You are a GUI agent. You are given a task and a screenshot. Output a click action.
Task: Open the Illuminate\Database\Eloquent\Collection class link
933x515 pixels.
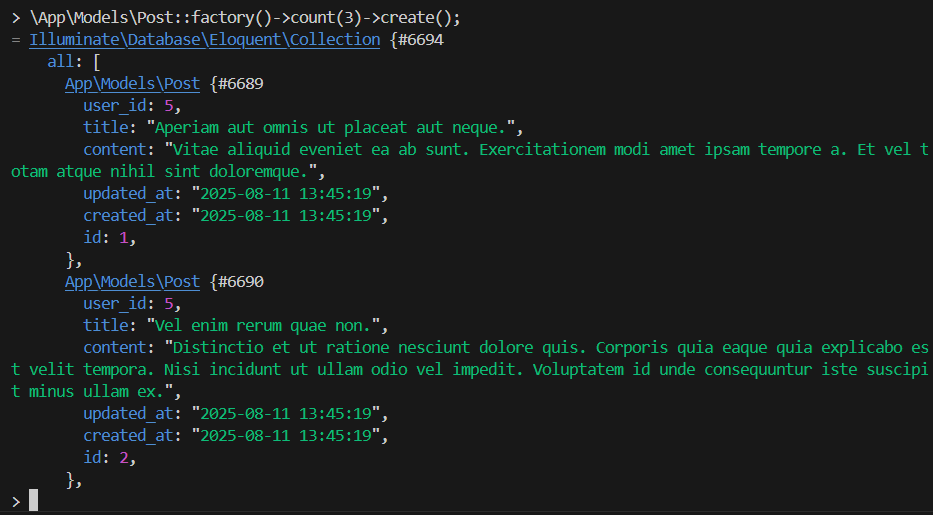click(x=204, y=40)
